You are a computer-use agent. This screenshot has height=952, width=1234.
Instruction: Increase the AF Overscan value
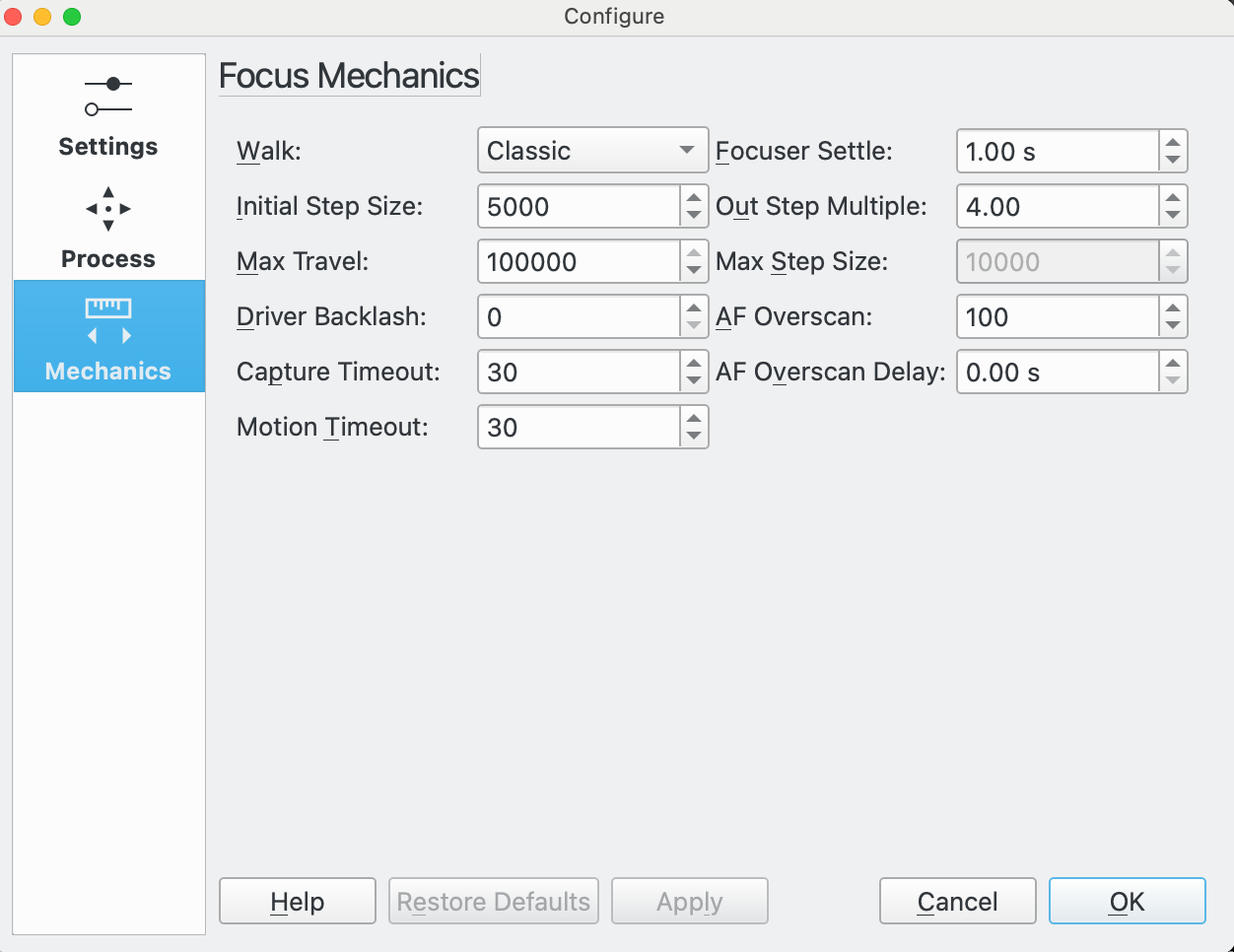pyautogui.click(x=1173, y=310)
